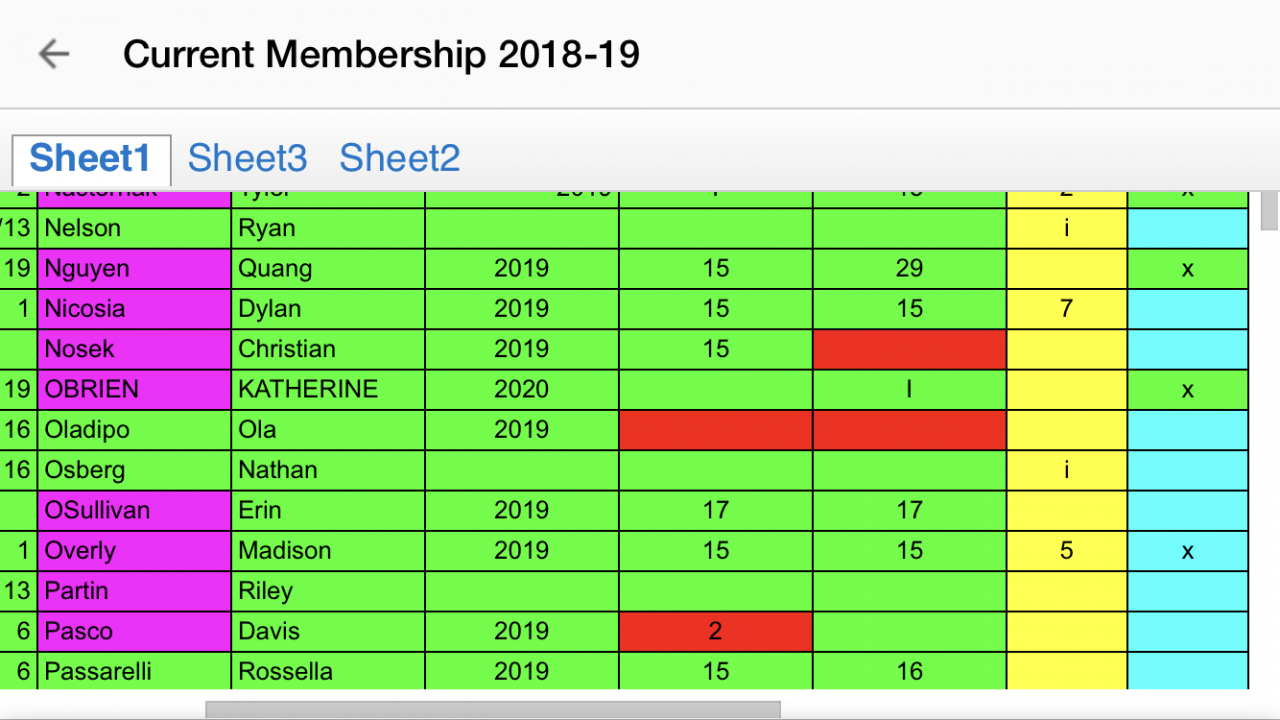1280x720 pixels.
Task: Click the KATHERINE first name cell
Action: click(327, 389)
